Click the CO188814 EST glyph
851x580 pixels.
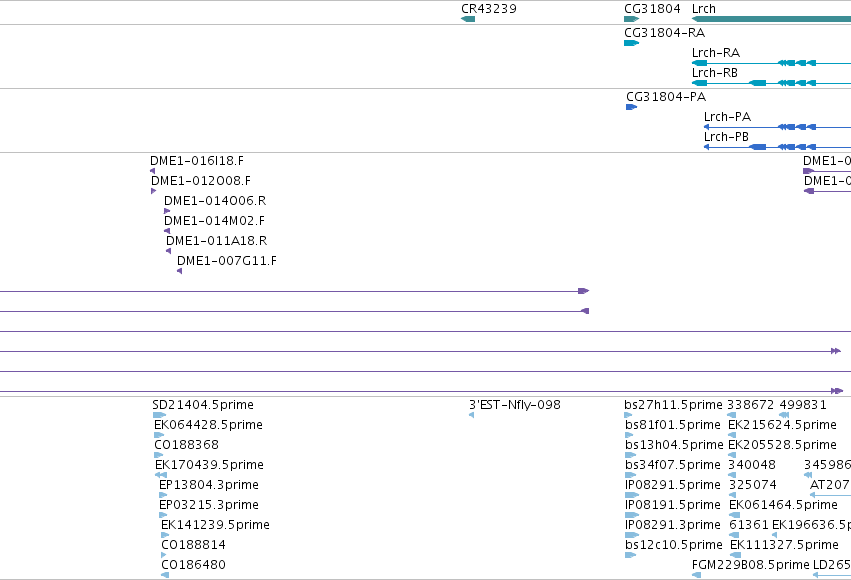point(164,556)
